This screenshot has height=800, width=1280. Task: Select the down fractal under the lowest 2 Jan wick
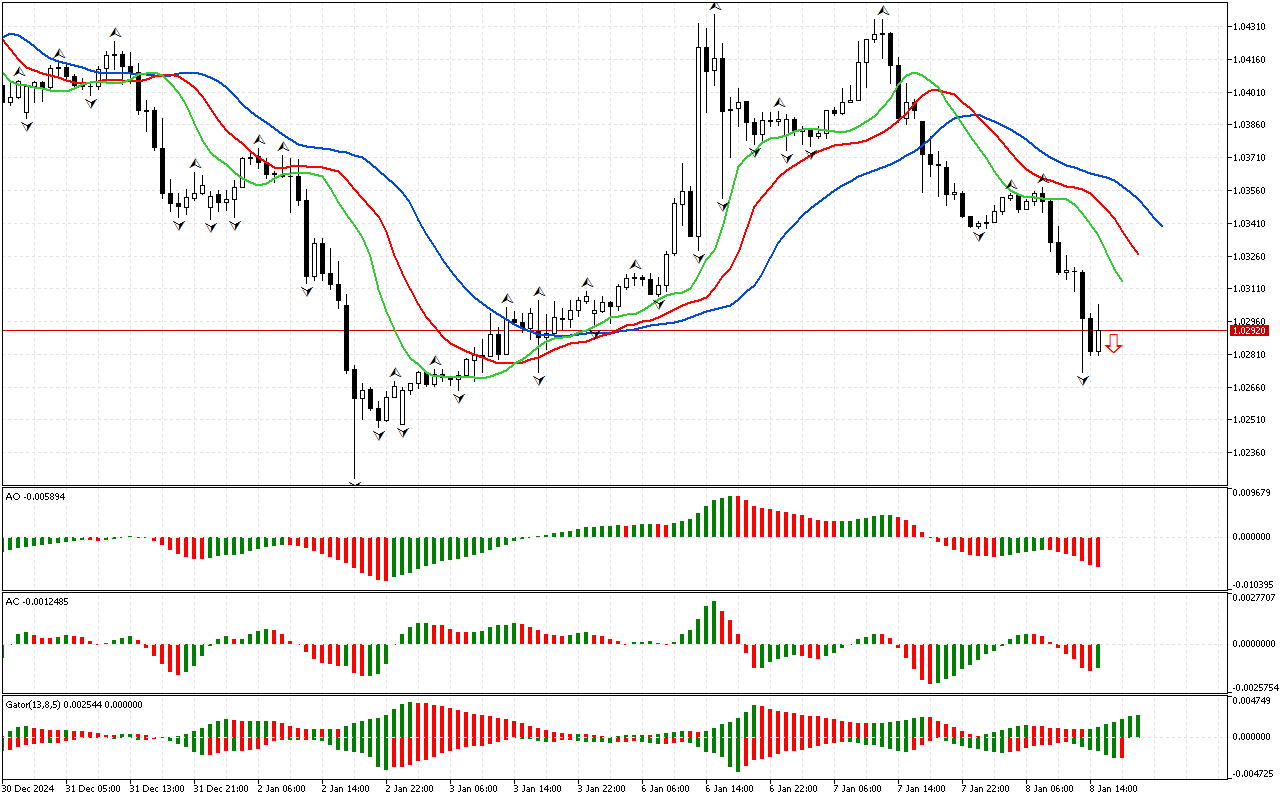click(354, 482)
